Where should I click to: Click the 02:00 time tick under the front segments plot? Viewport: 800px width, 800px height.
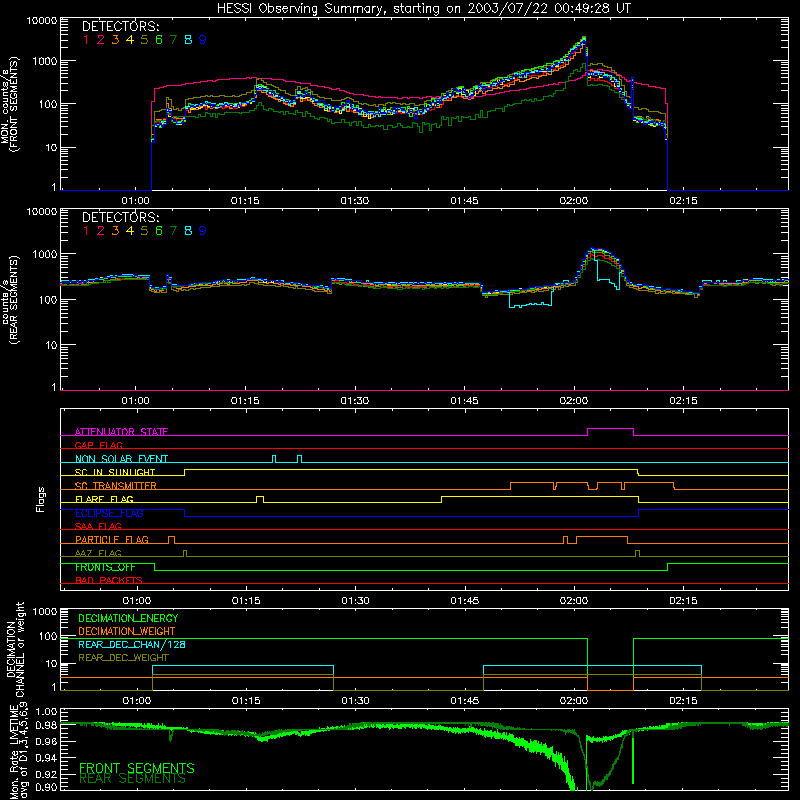(573, 201)
